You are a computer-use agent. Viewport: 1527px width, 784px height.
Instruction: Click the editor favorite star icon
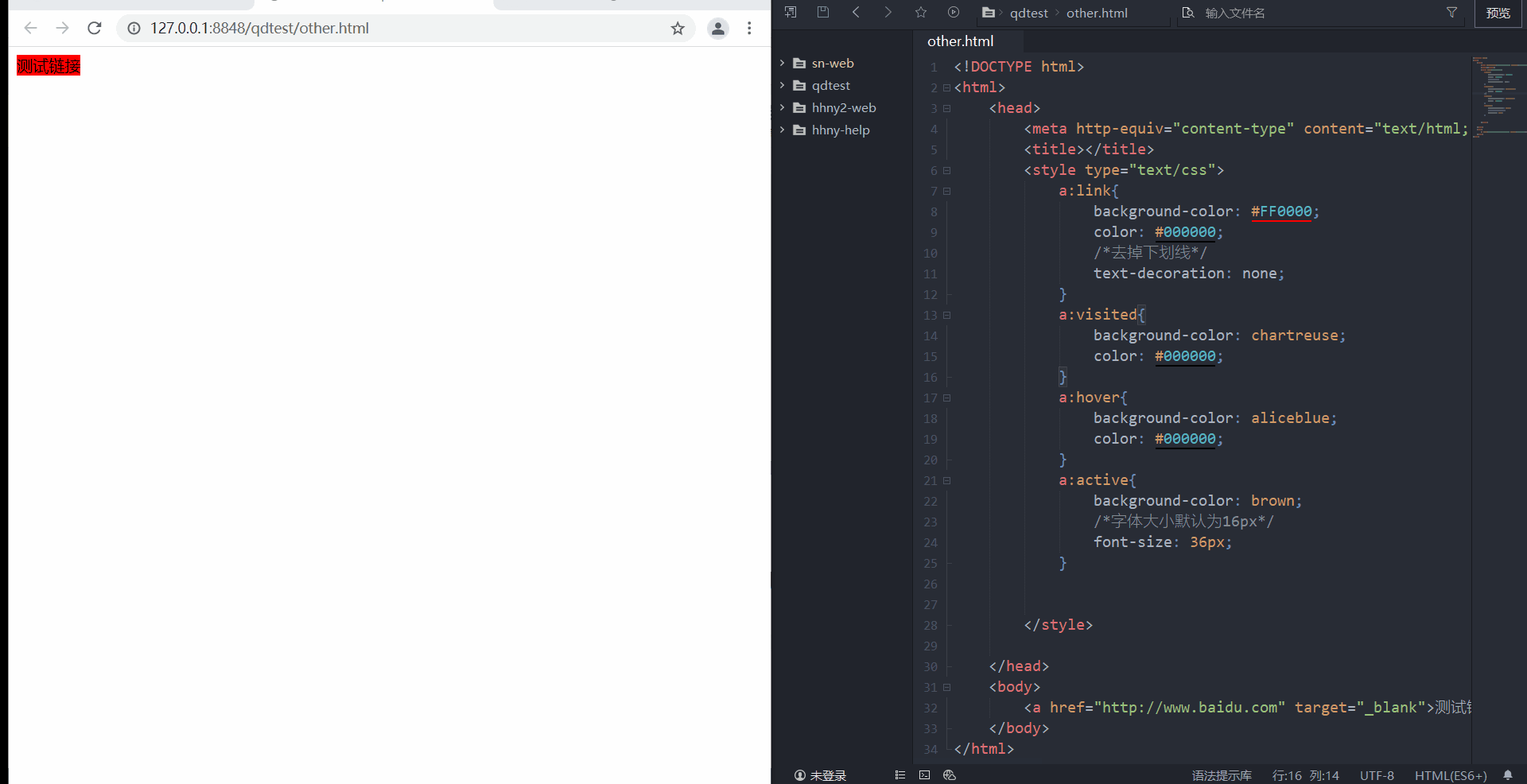coord(921,12)
